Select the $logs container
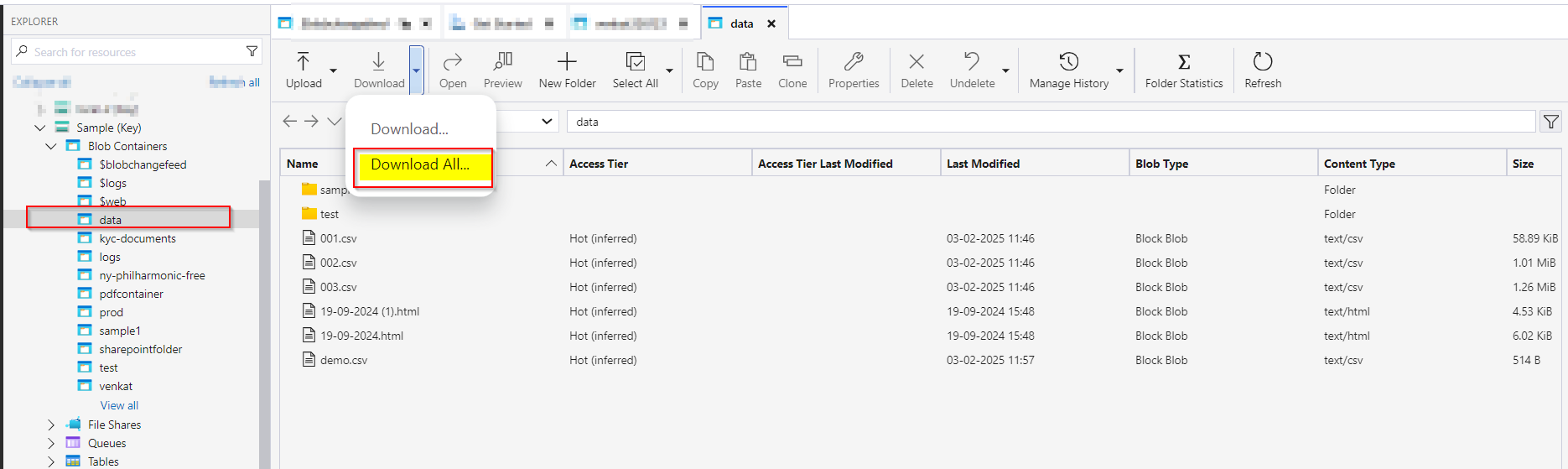The height and width of the screenshot is (469, 1568). (x=112, y=183)
